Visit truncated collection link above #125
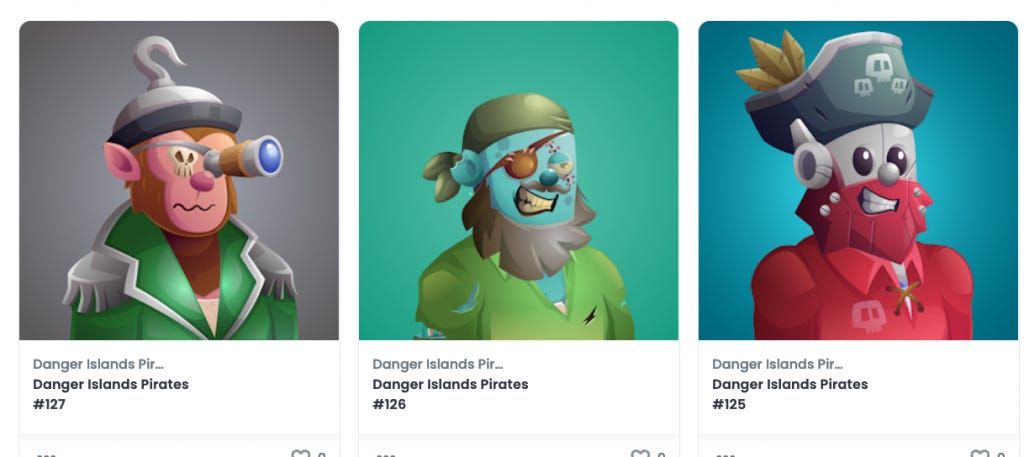 coord(777,364)
